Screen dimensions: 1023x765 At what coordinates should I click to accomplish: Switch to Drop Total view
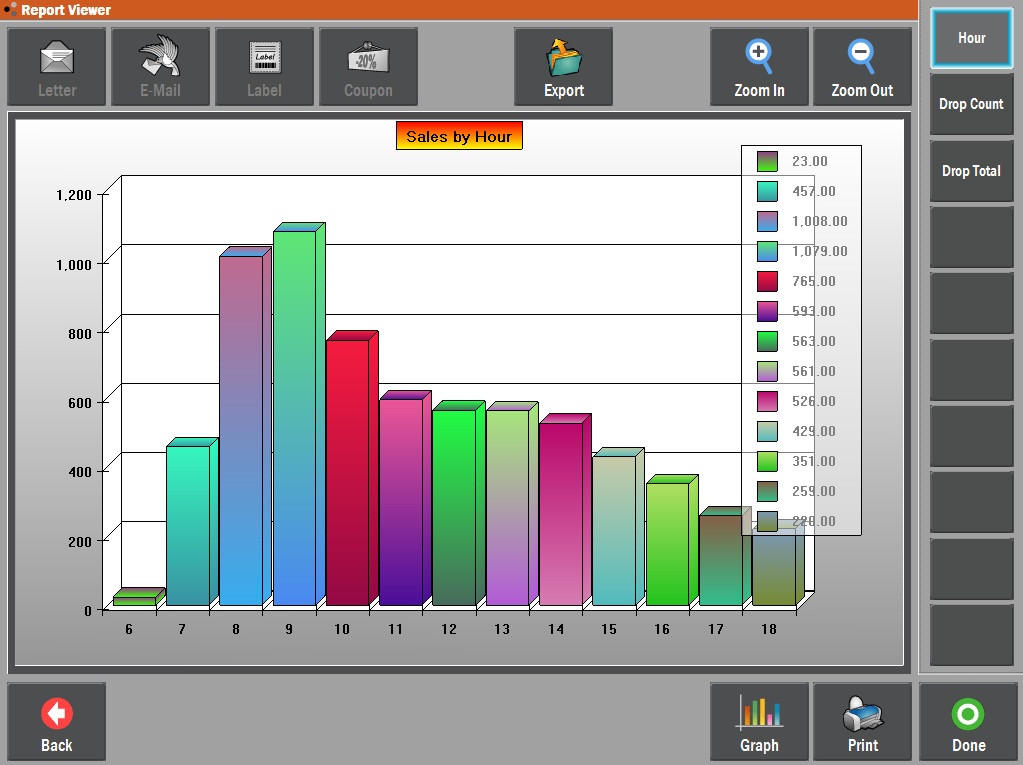click(971, 171)
